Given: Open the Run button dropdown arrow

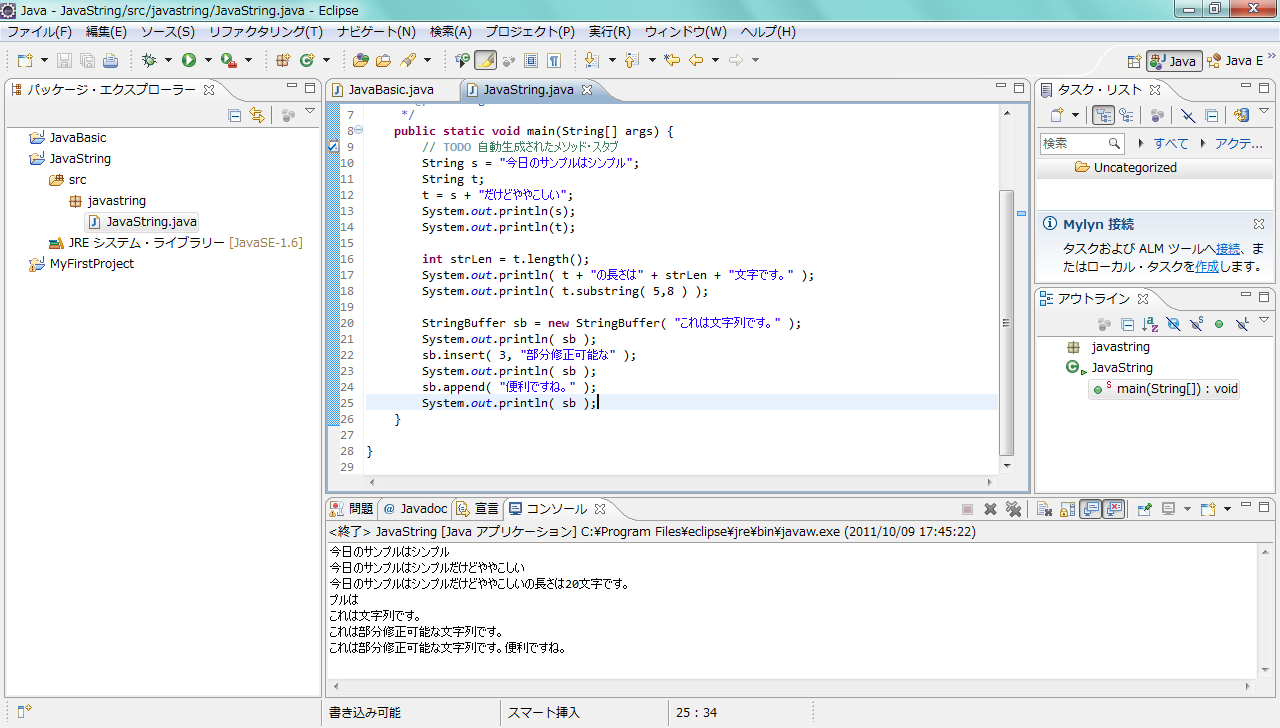Looking at the screenshot, I should tap(208, 60).
